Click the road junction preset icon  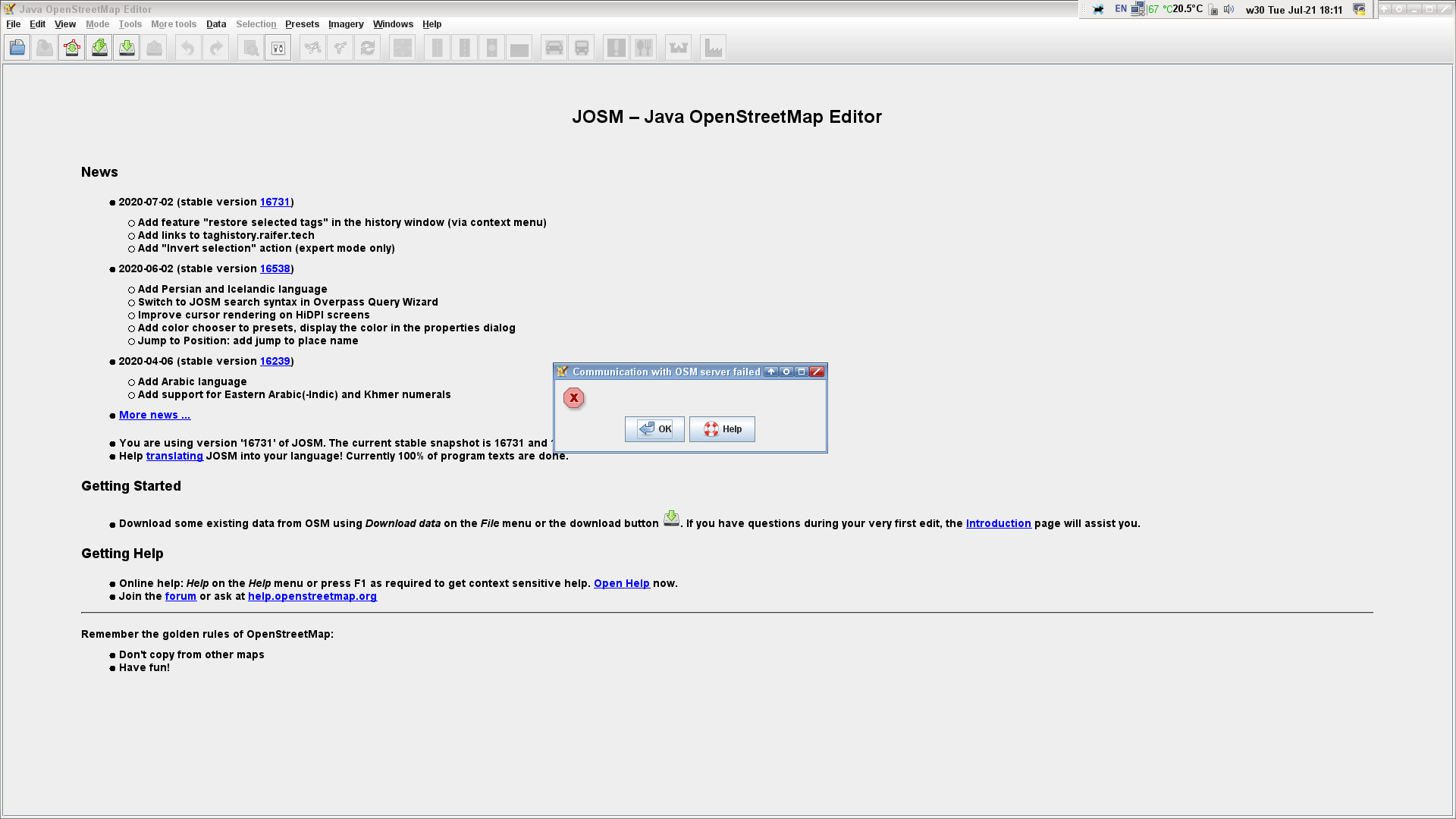(x=402, y=48)
